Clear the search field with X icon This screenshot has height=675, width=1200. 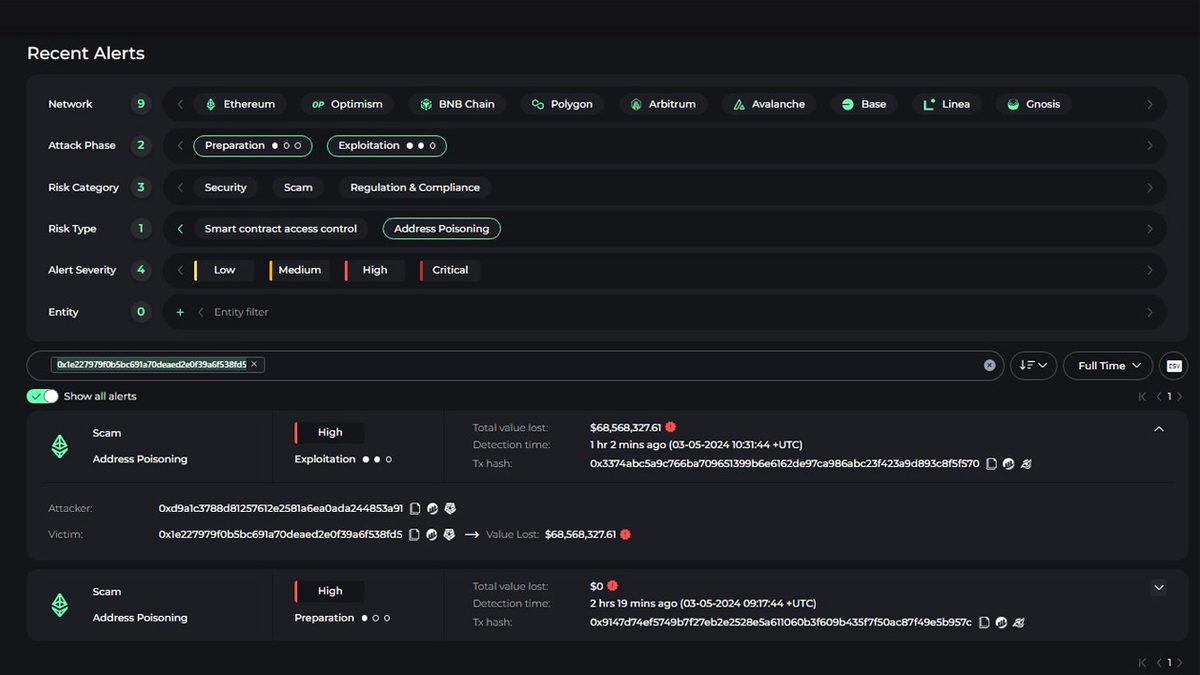(x=989, y=366)
